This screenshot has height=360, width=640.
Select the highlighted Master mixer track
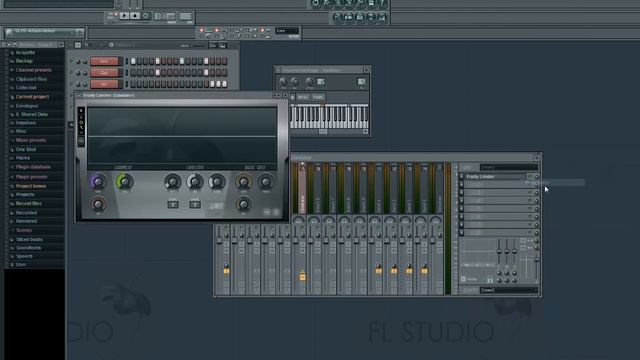302,189
